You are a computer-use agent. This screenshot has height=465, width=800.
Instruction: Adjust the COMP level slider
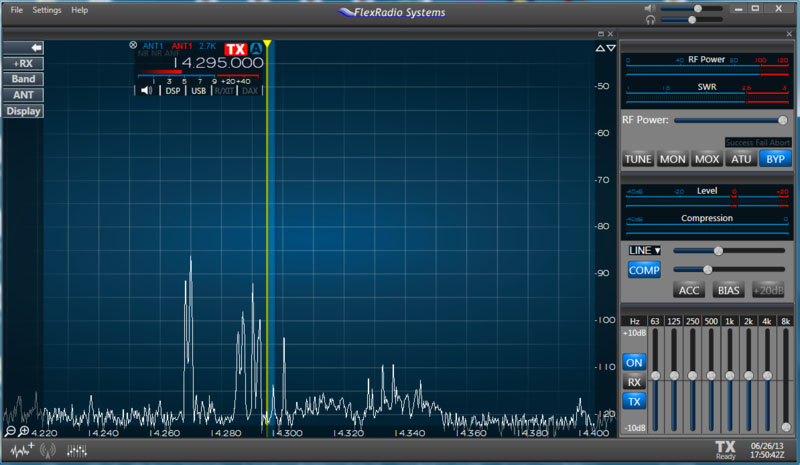point(708,270)
